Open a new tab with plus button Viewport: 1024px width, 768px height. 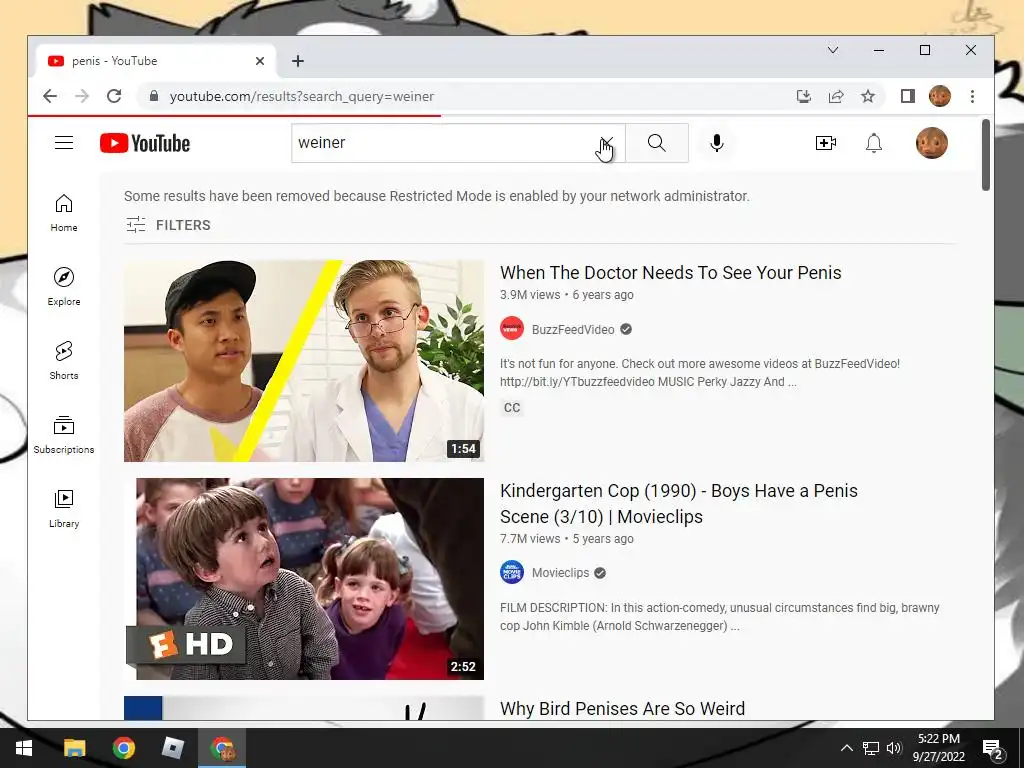pos(298,61)
